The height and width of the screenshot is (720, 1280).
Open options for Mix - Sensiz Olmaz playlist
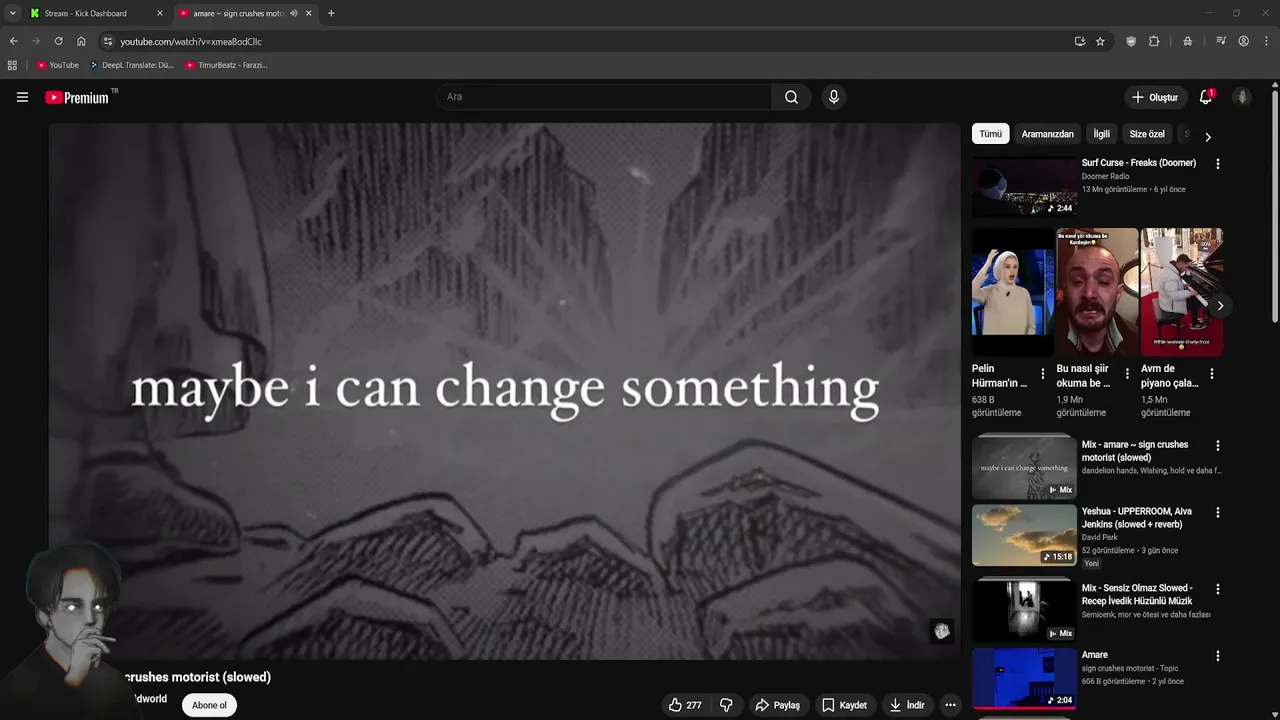pyautogui.click(x=1217, y=589)
